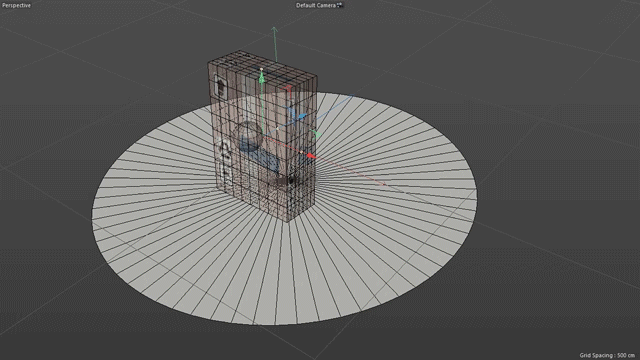Click empty dark viewport background to deselect
Image resolution: width=640 pixels, height=360 pixels.
point(531,61)
